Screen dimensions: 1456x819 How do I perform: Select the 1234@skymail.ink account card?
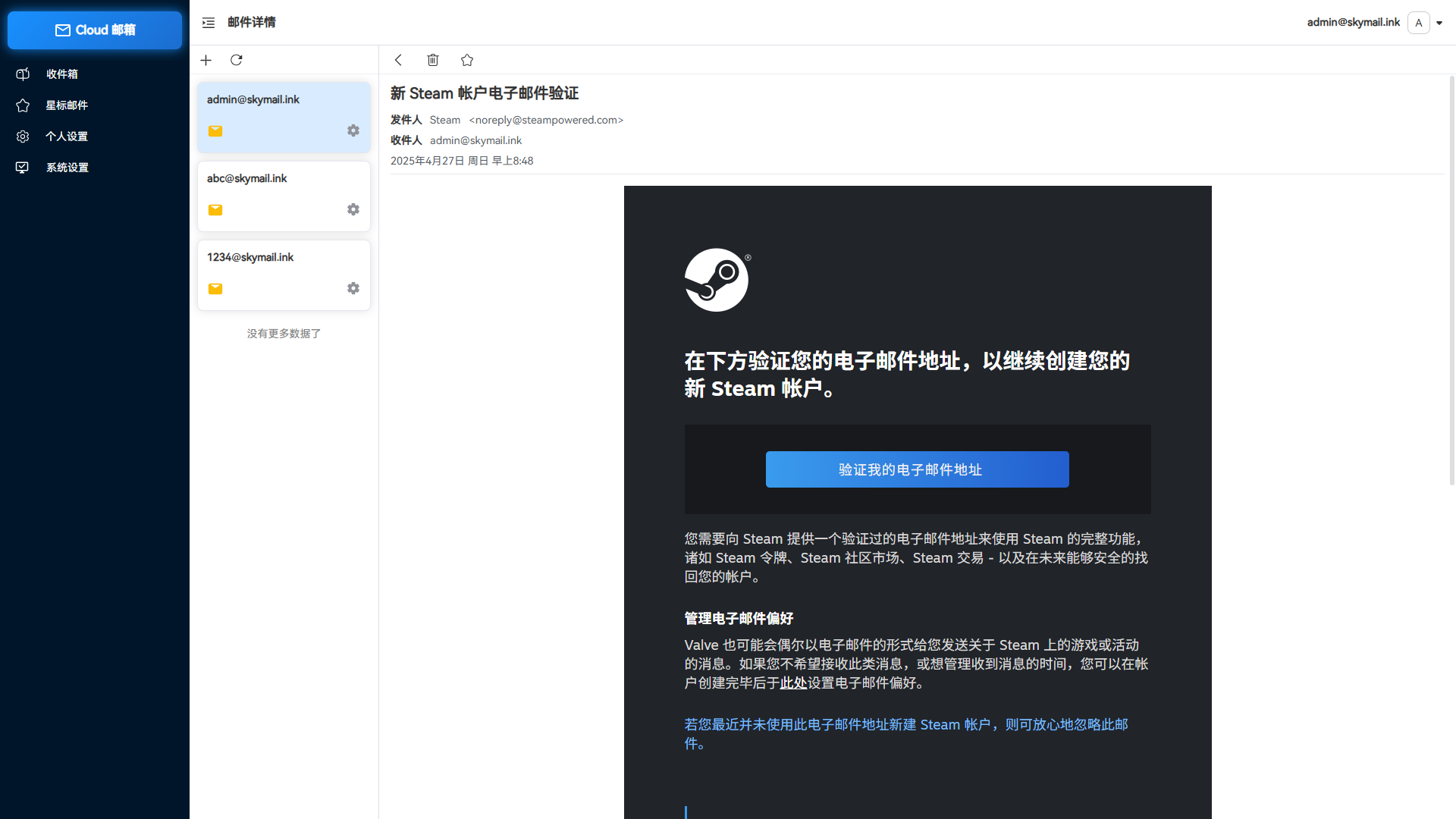tap(284, 275)
